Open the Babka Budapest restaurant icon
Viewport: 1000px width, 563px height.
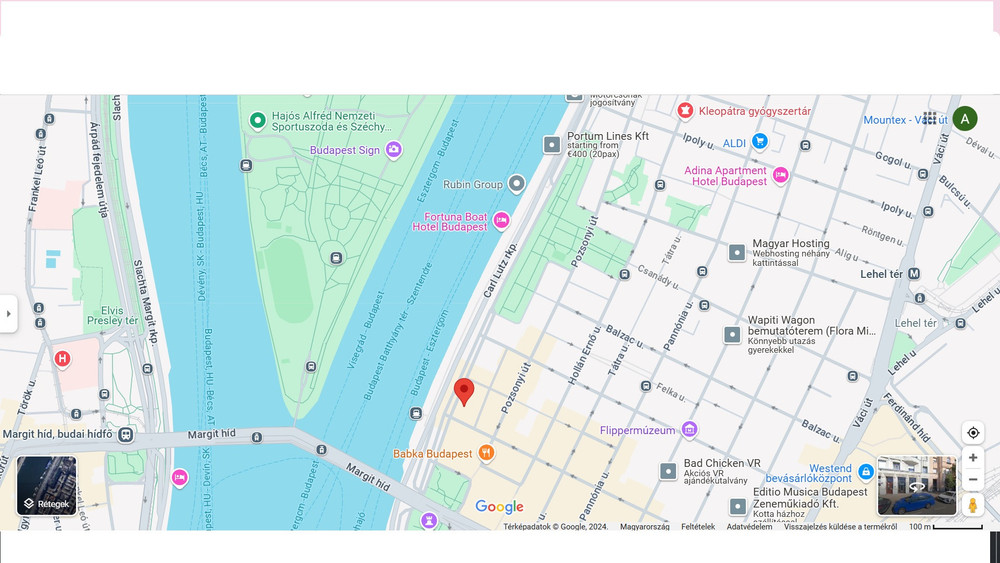pyautogui.click(x=486, y=453)
